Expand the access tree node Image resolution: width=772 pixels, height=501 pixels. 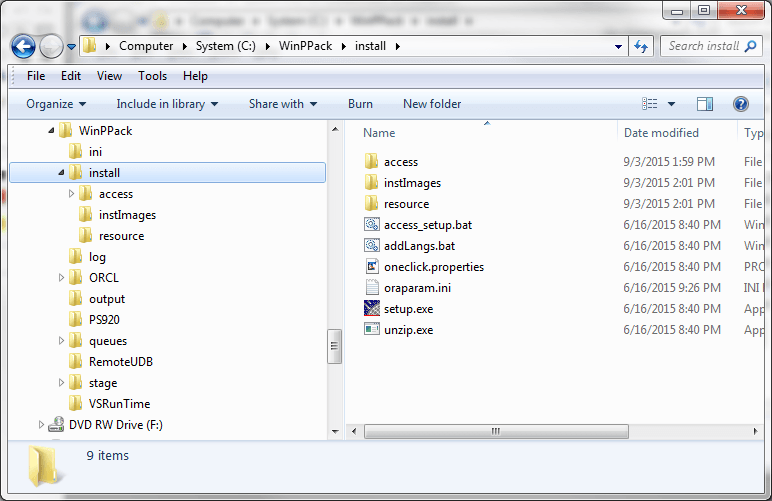pos(71,194)
